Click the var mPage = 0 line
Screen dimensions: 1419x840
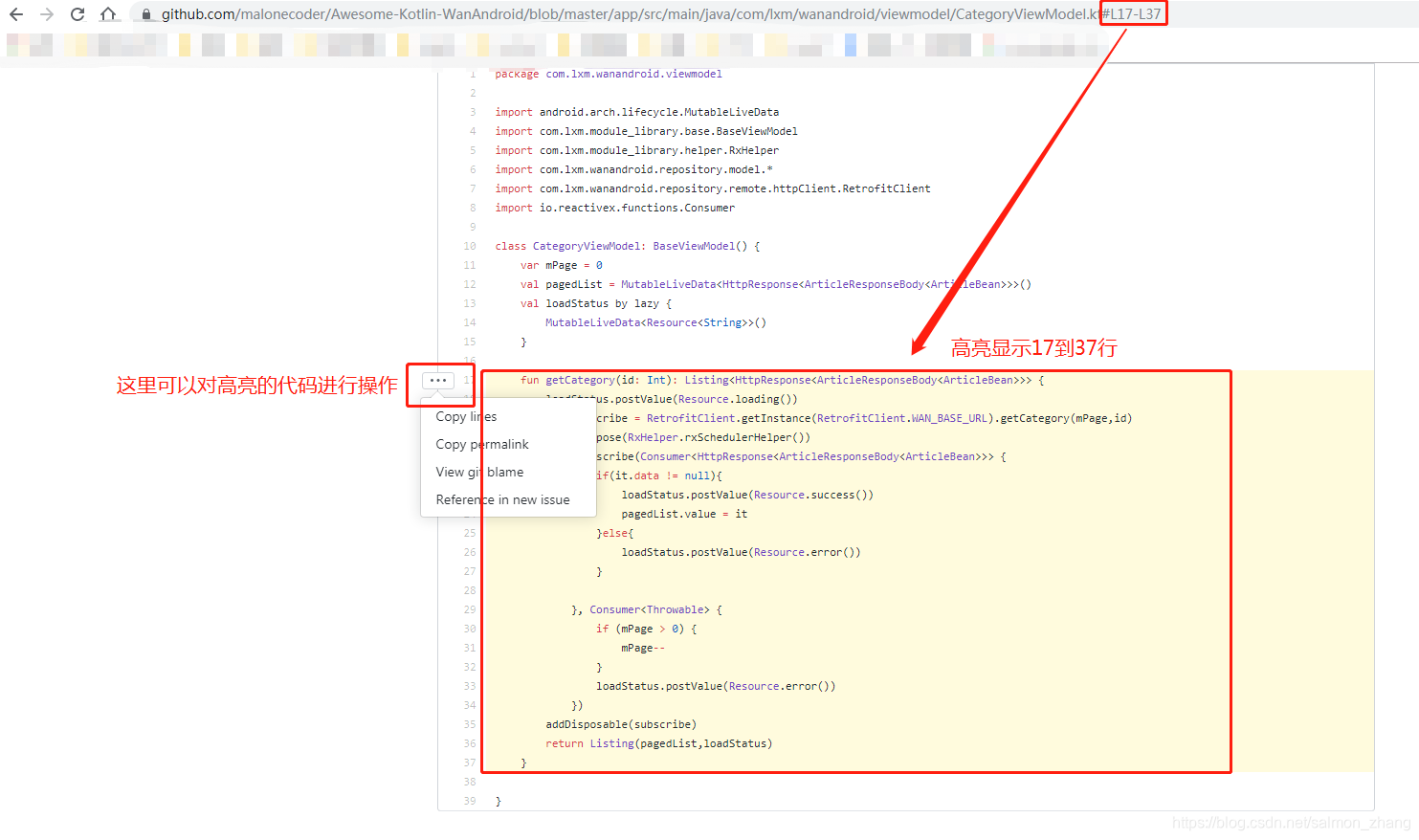[x=562, y=265]
